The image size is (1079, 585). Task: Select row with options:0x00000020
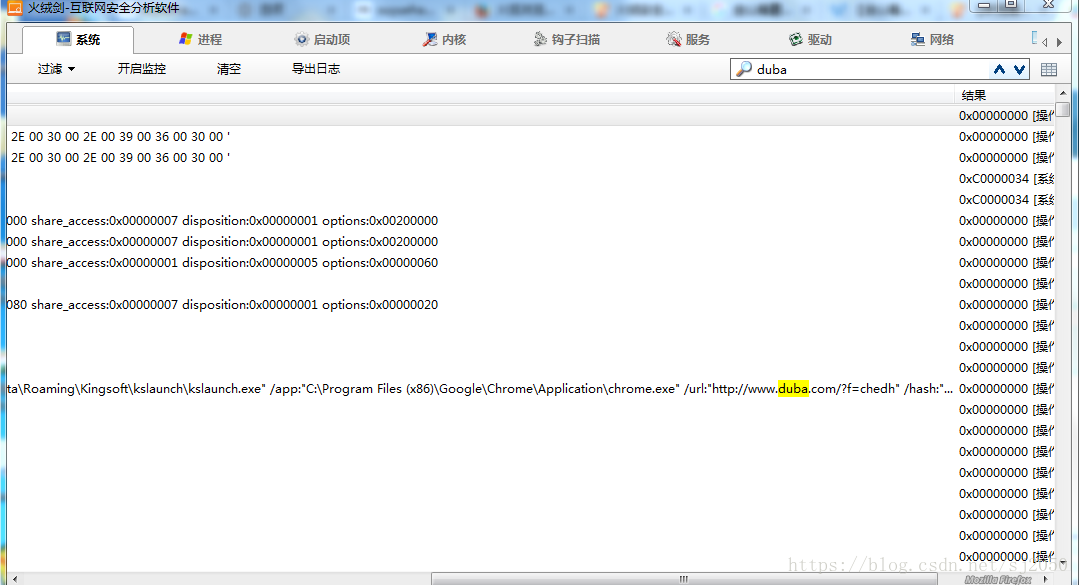pyautogui.click(x=530, y=305)
